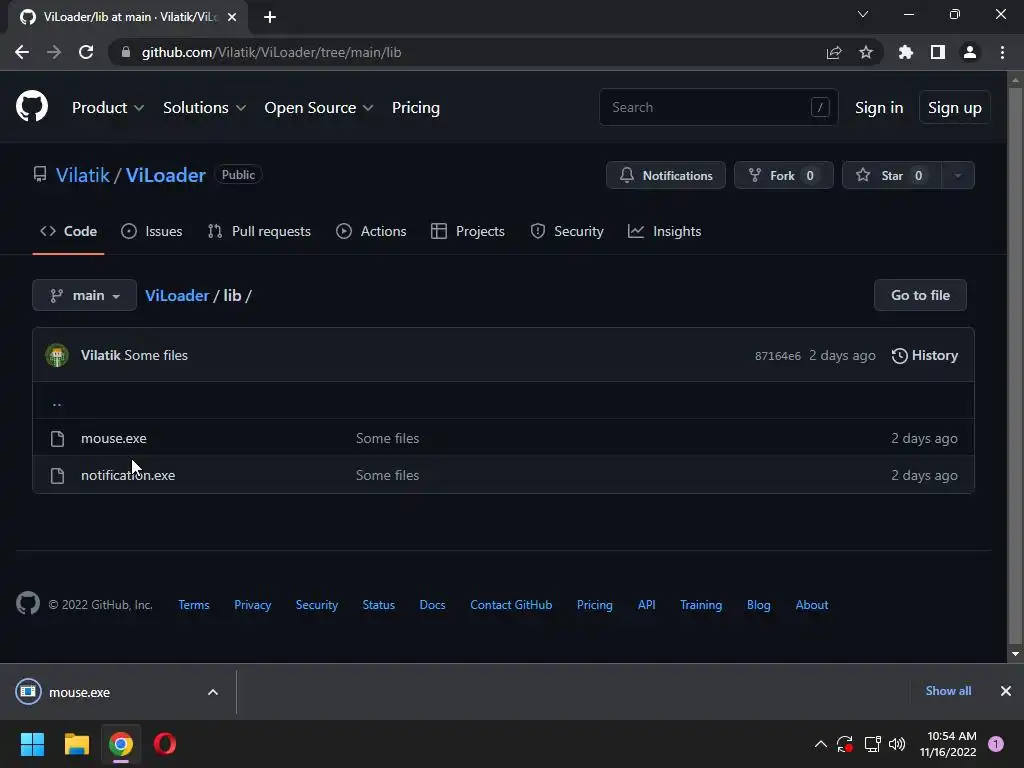Click mouse.exe file icon in list
This screenshot has width=1024, height=768.
pos(57,439)
